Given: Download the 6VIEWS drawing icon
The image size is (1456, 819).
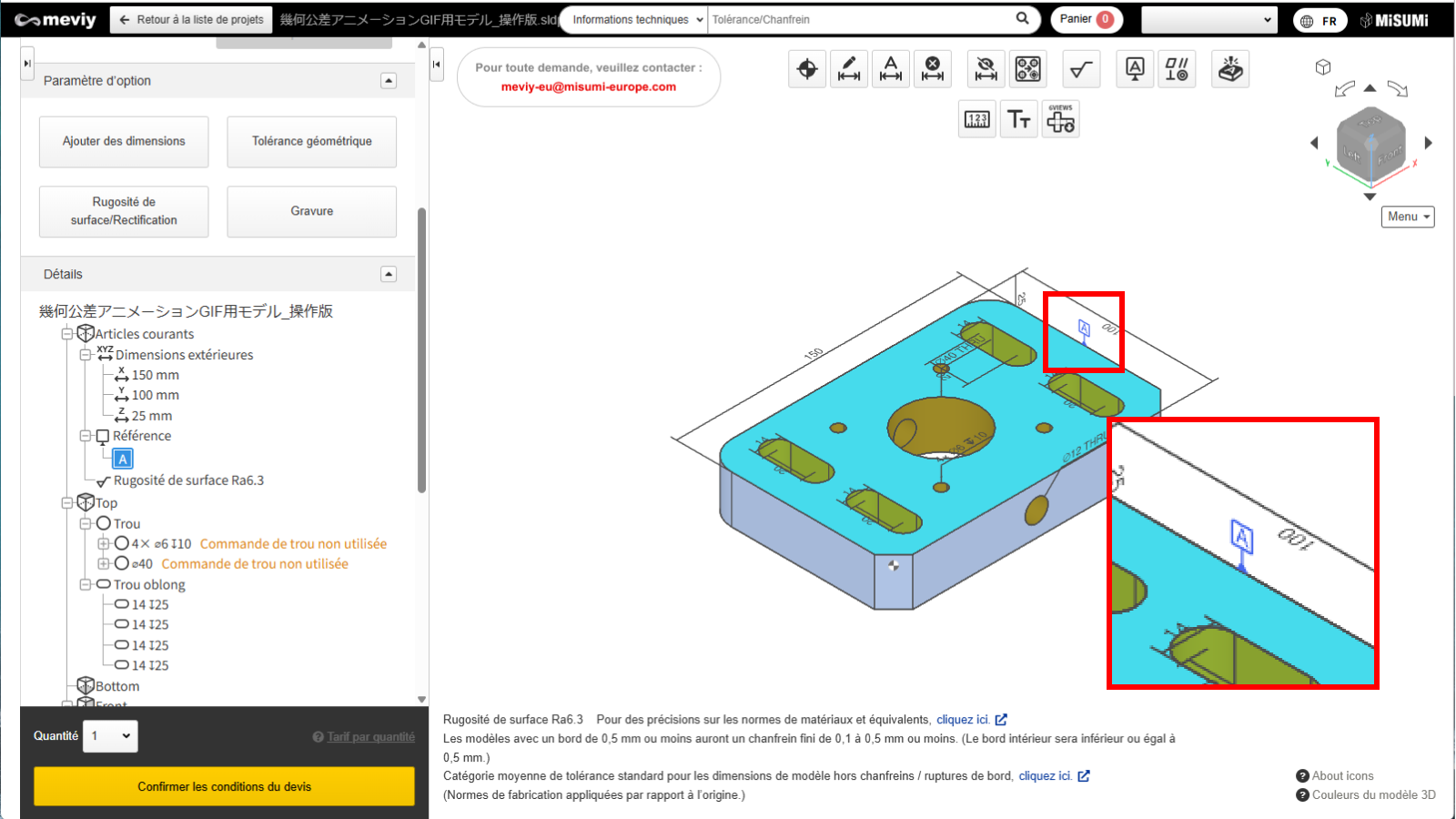Looking at the screenshot, I should [1060, 119].
